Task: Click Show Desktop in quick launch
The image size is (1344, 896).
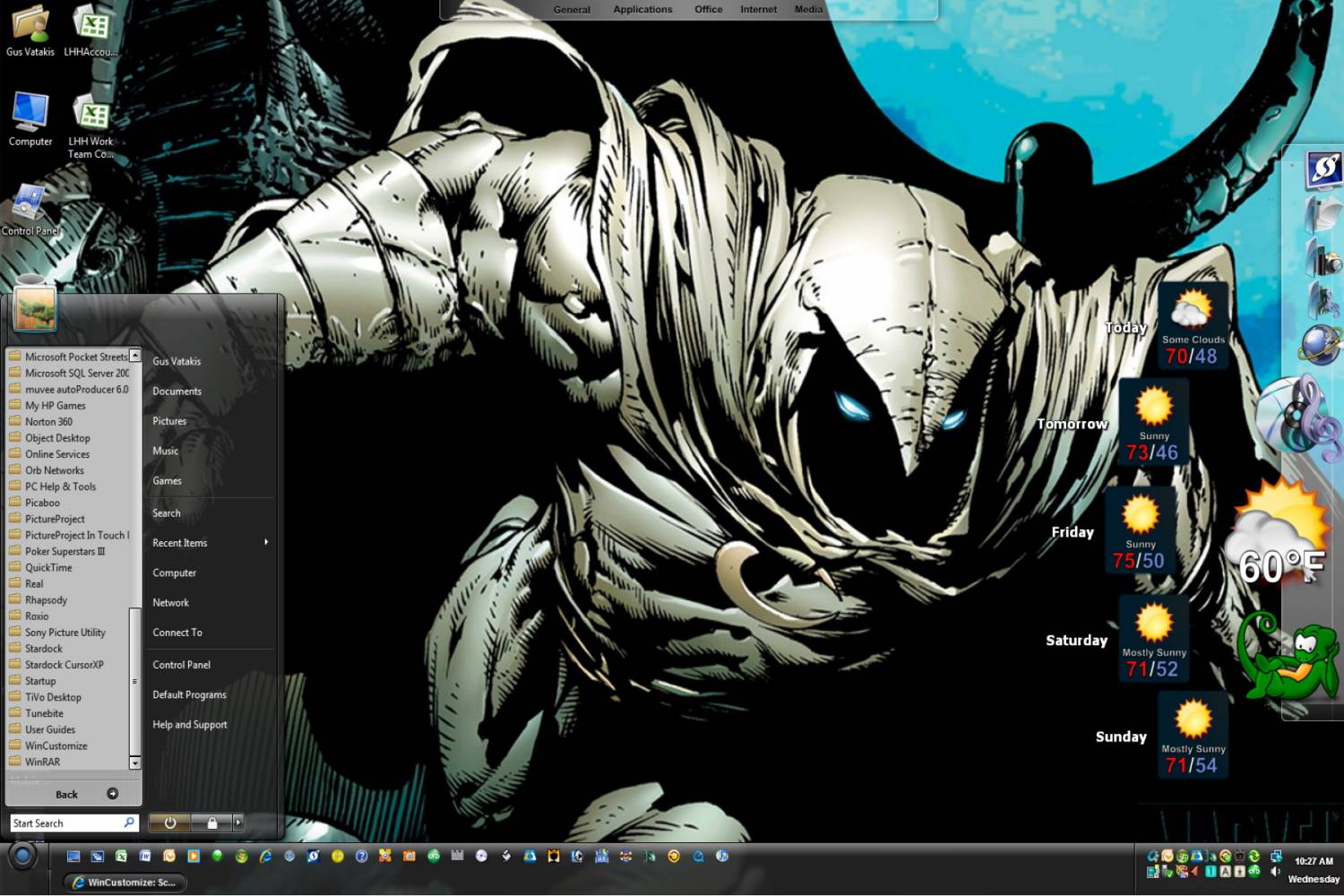Action: point(73,856)
